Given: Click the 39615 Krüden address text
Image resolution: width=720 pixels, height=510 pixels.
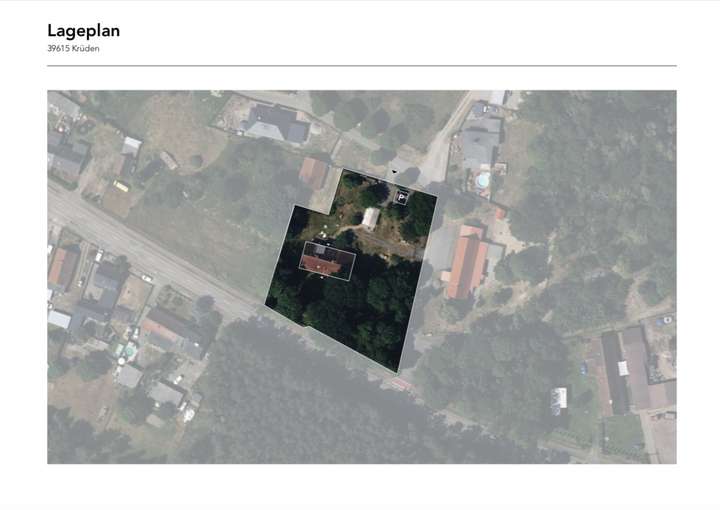Looking at the screenshot, I should tap(73, 48).
